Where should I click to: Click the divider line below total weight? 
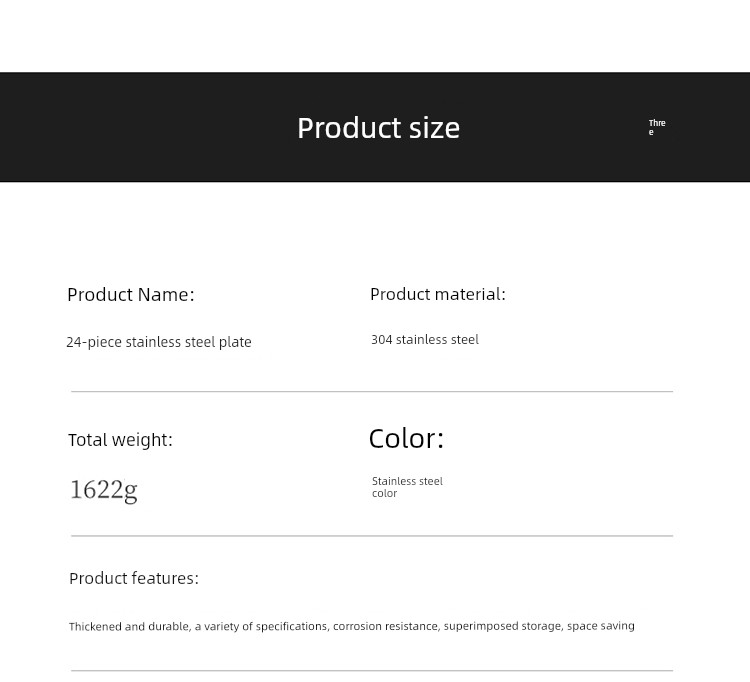tap(372, 536)
